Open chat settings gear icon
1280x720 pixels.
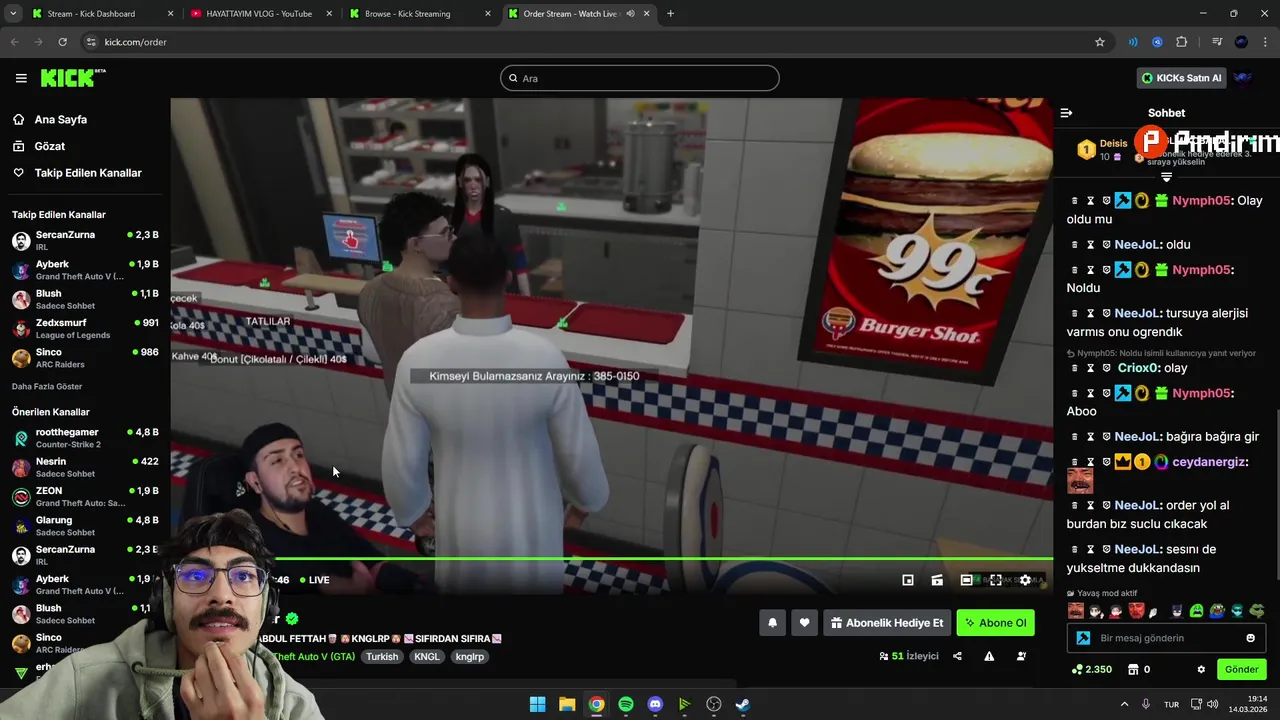click(1201, 670)
